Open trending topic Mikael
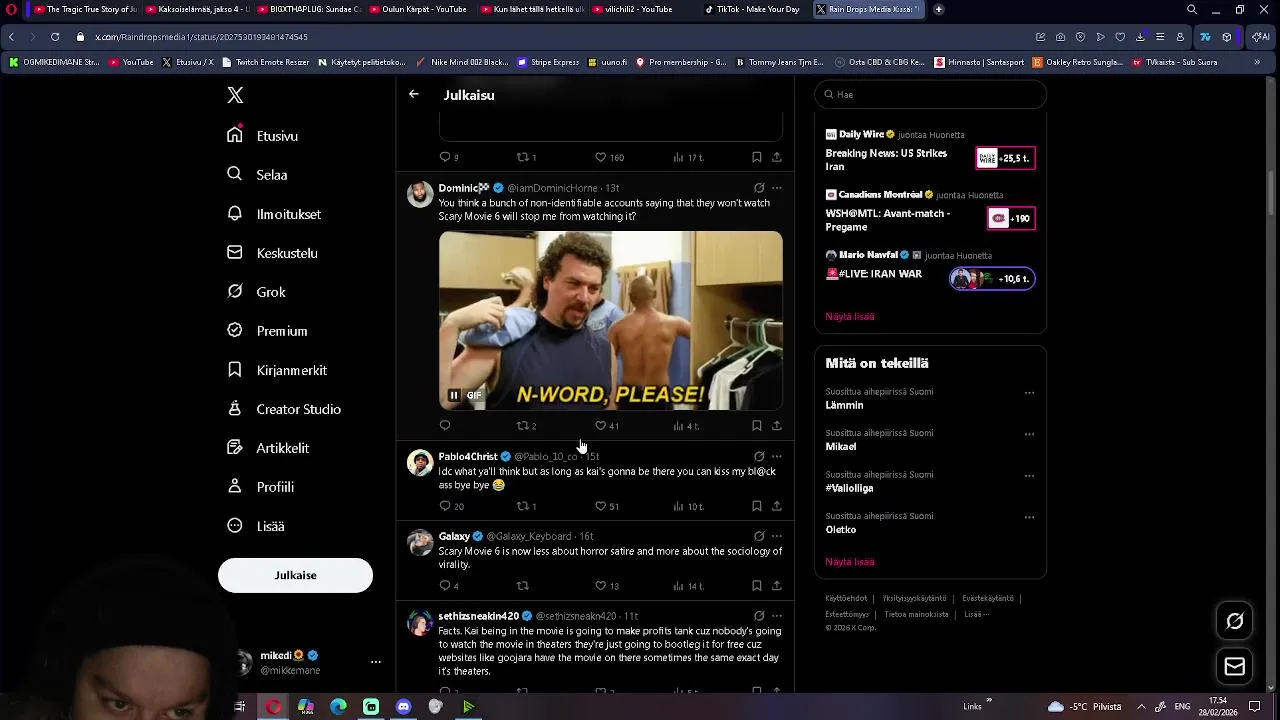This screenshot has width=1280, height=720. click(841, 447)
